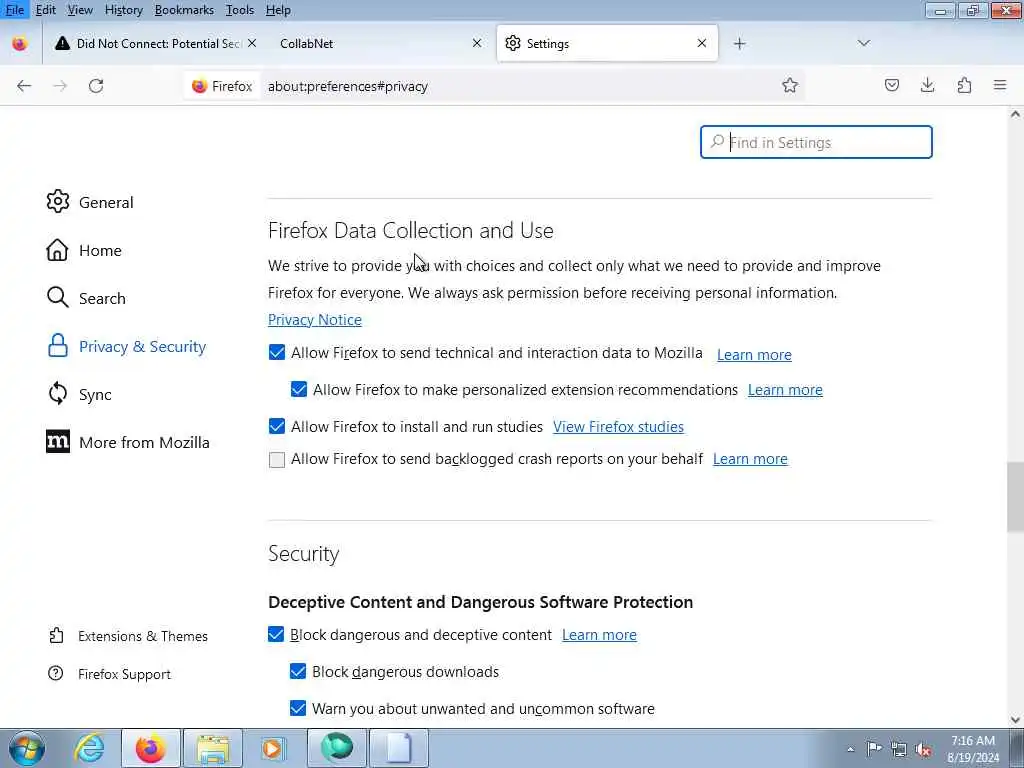Screen dimensions: 1024x768
Task: Open the Privacy Notice link
Action: (315, 320)
